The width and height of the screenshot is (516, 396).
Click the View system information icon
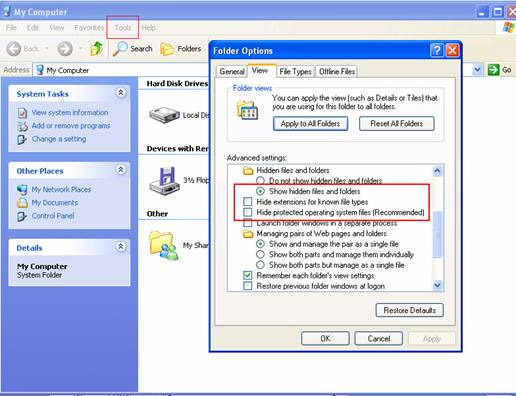(22, 113)
